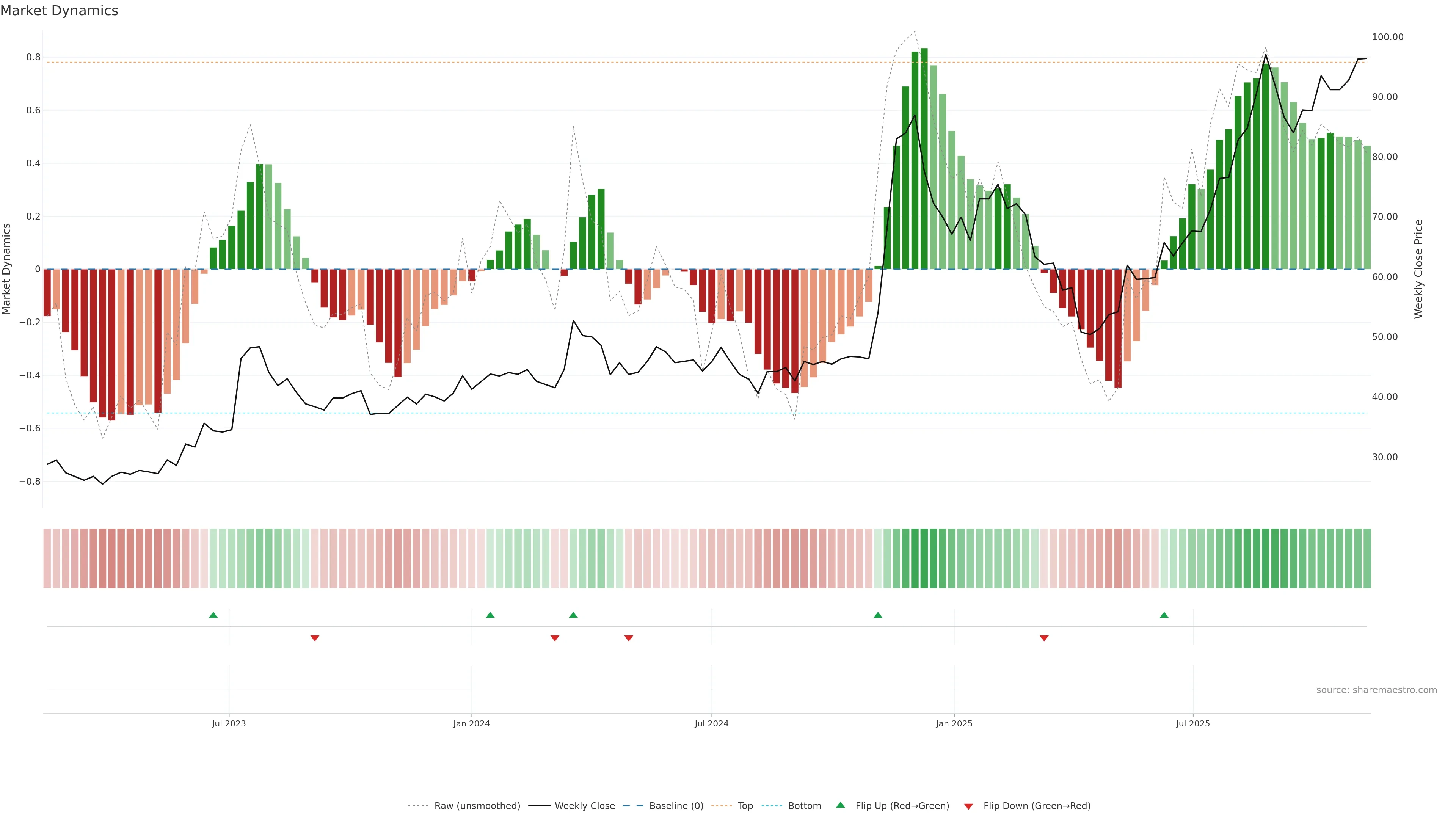
Task: Click the Jul 2025 x-axis label
Action: (x=1192, y=723)
